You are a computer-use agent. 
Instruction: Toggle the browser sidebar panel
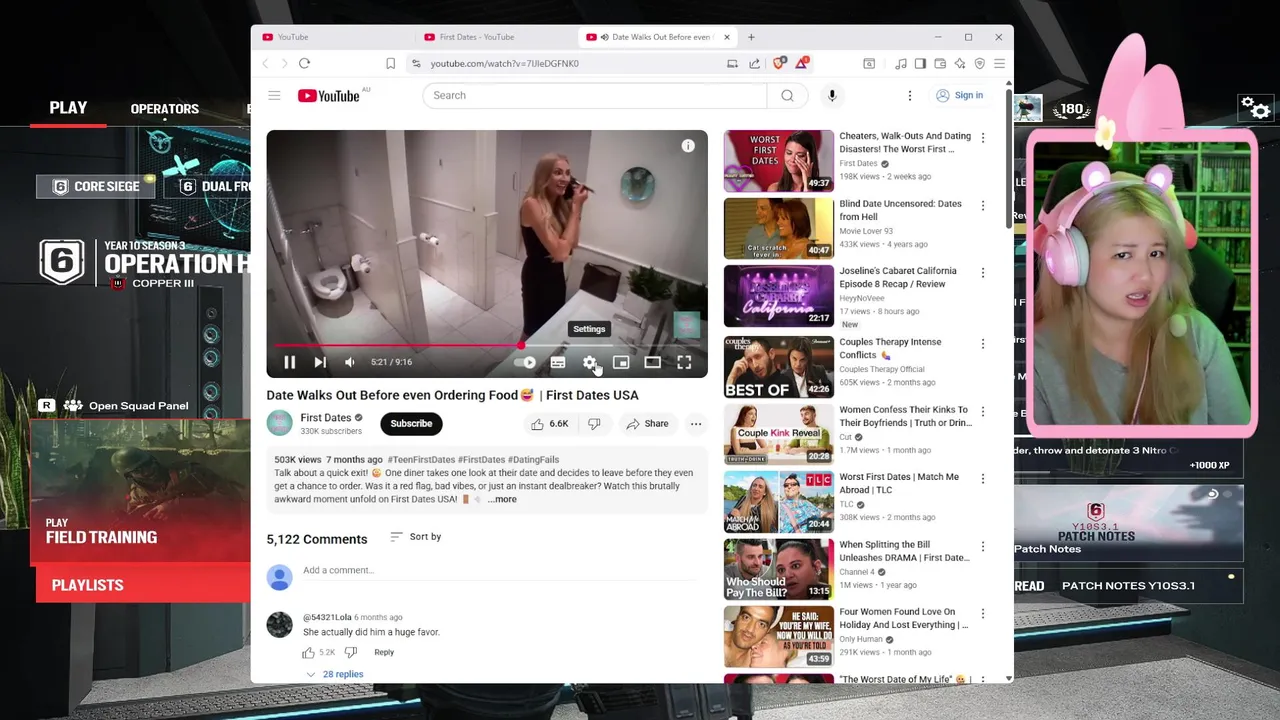[x=920, y=63]
